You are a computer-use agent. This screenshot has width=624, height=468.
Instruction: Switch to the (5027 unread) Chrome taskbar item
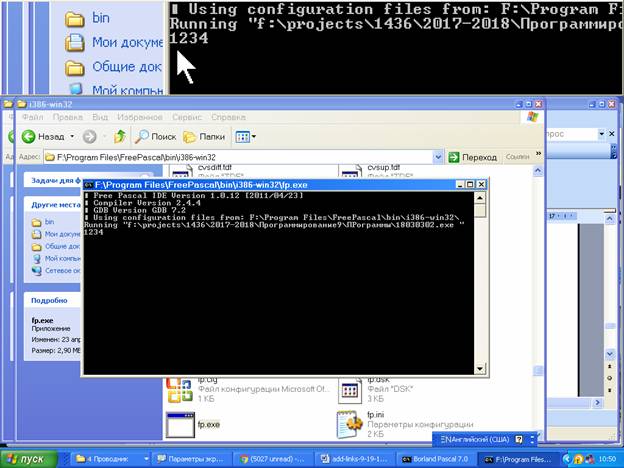pyautogui.click(x=274, y=459)
